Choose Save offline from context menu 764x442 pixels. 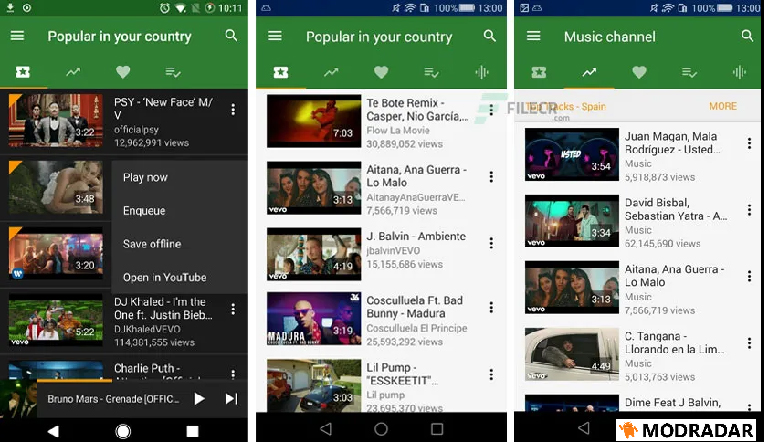coord(152,244)
